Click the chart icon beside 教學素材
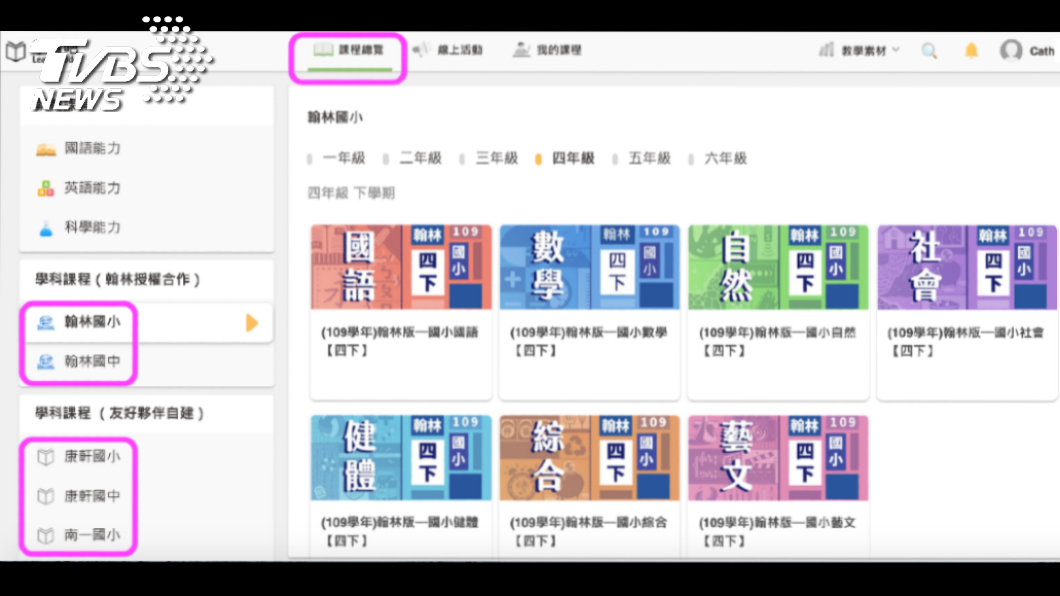 pos(826,50)
